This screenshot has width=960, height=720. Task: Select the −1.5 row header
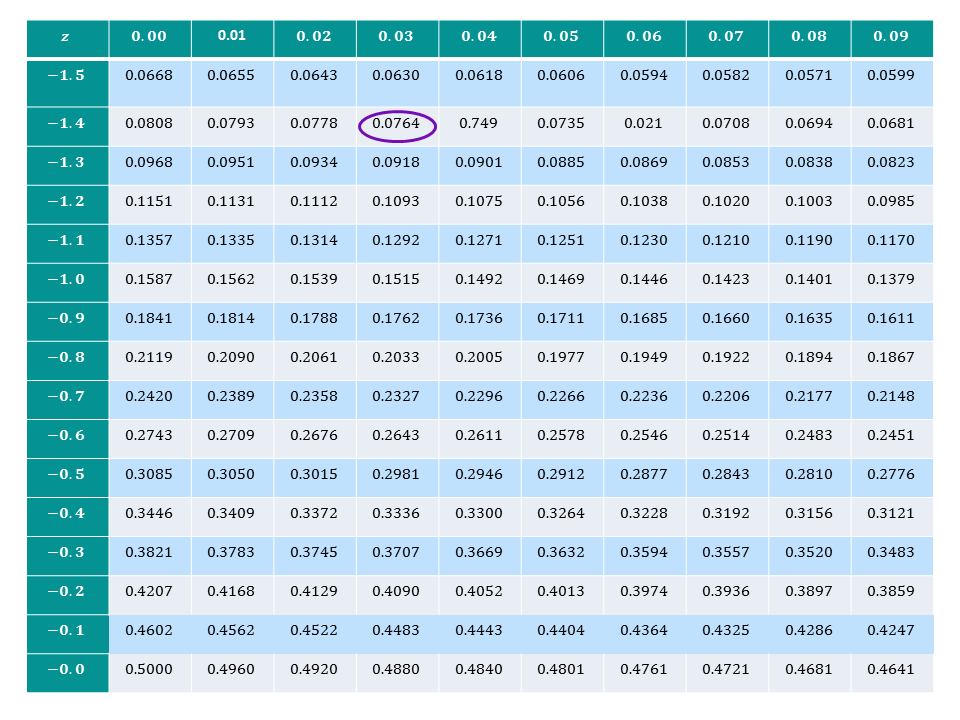point(67,76)
